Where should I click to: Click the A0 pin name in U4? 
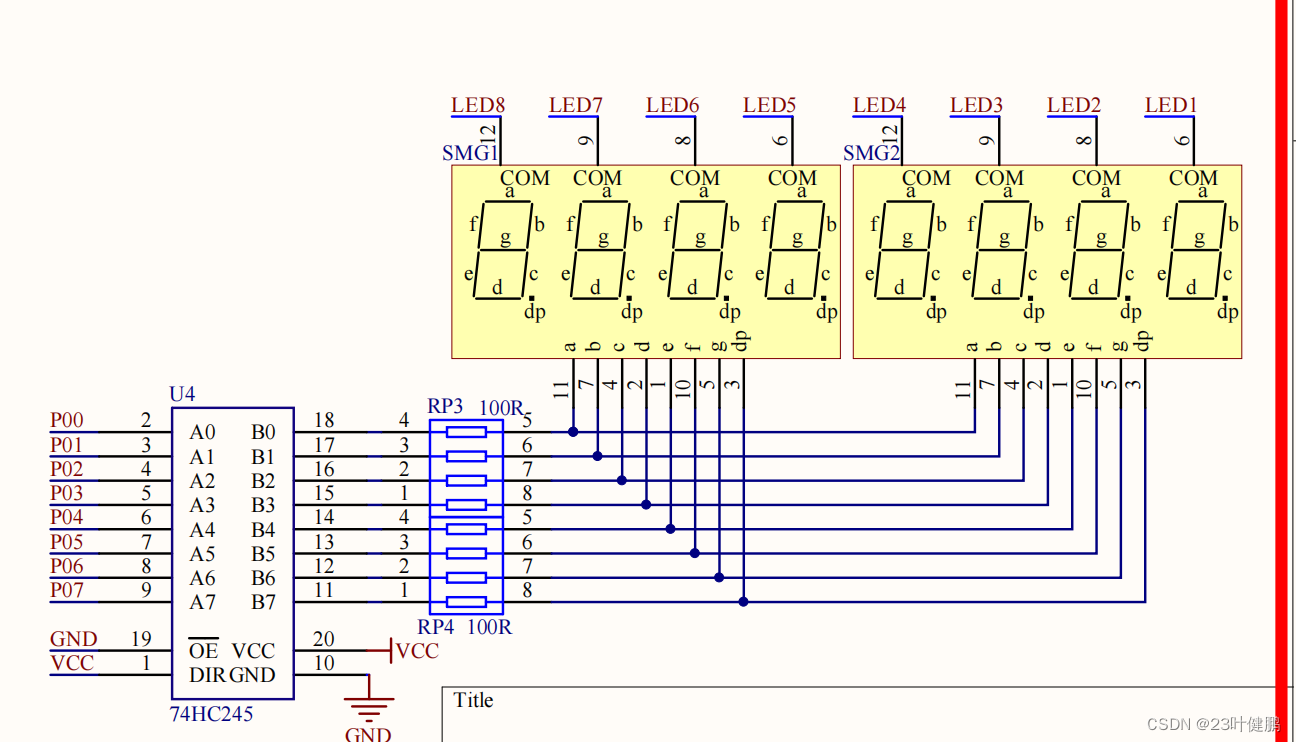(x=203, y=432)
